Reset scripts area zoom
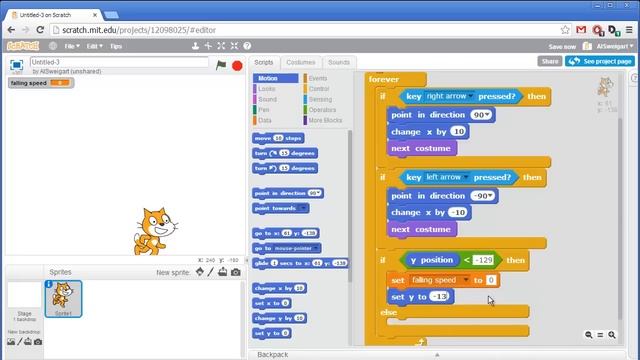This screenshot has height=360, width=640. coord(600,335)
